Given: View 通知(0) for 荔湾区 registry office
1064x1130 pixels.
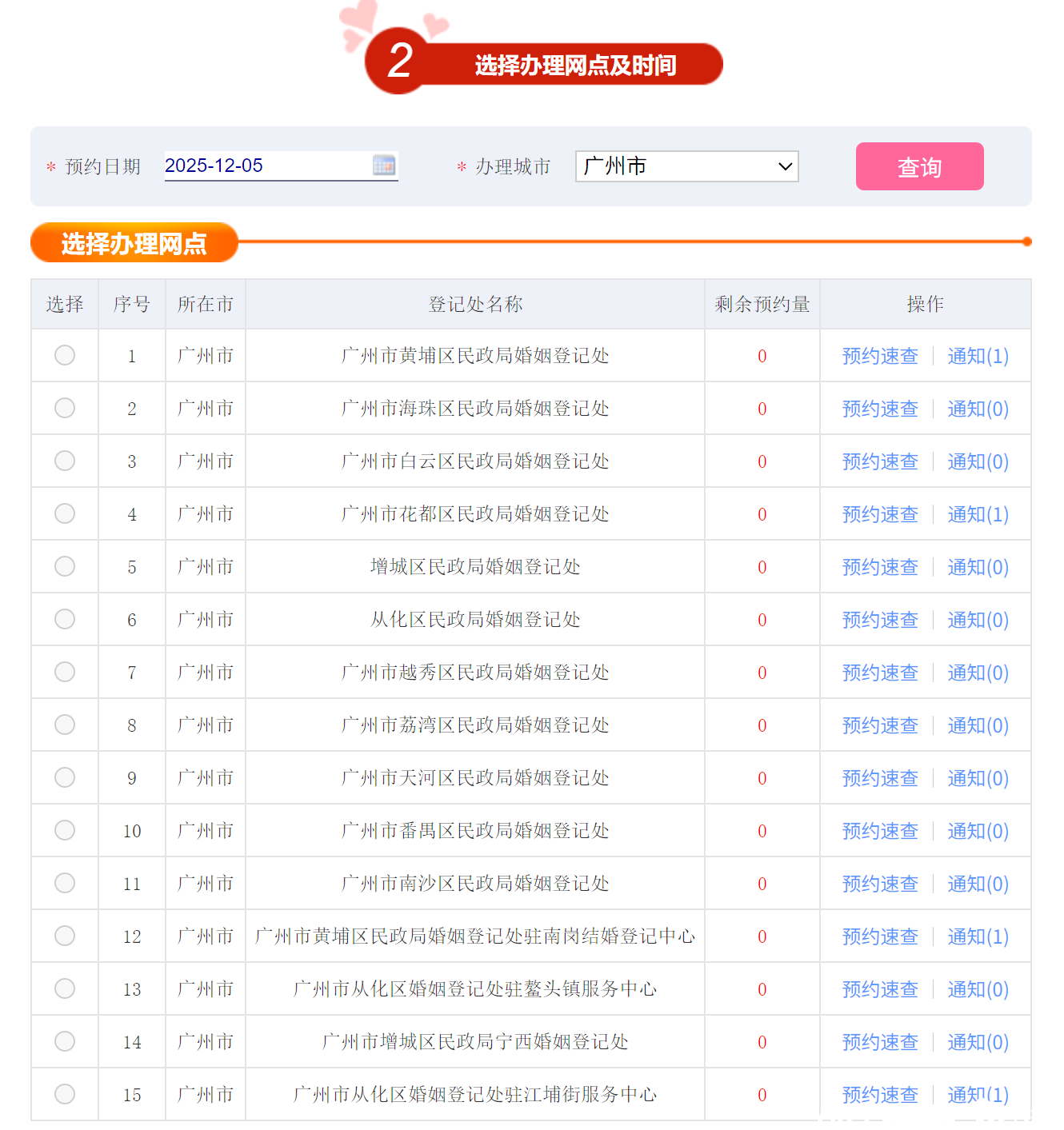Looking at the screenshot, I should click(x=978, y=725).
